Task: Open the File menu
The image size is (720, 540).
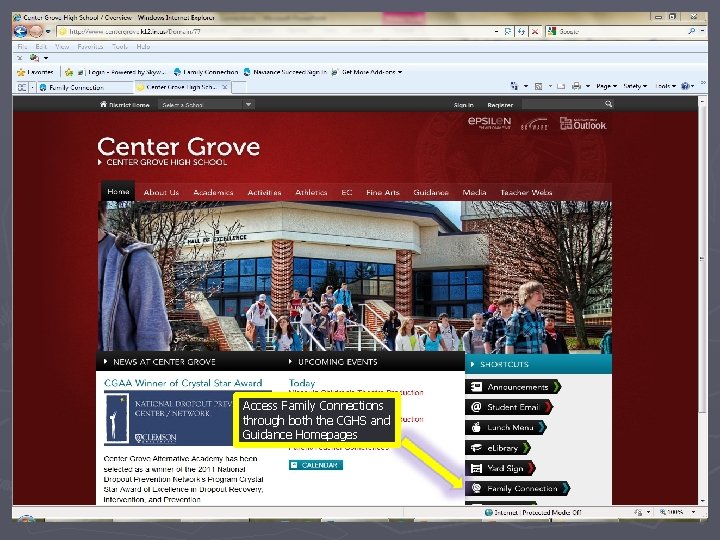Action: coord(22,46)
